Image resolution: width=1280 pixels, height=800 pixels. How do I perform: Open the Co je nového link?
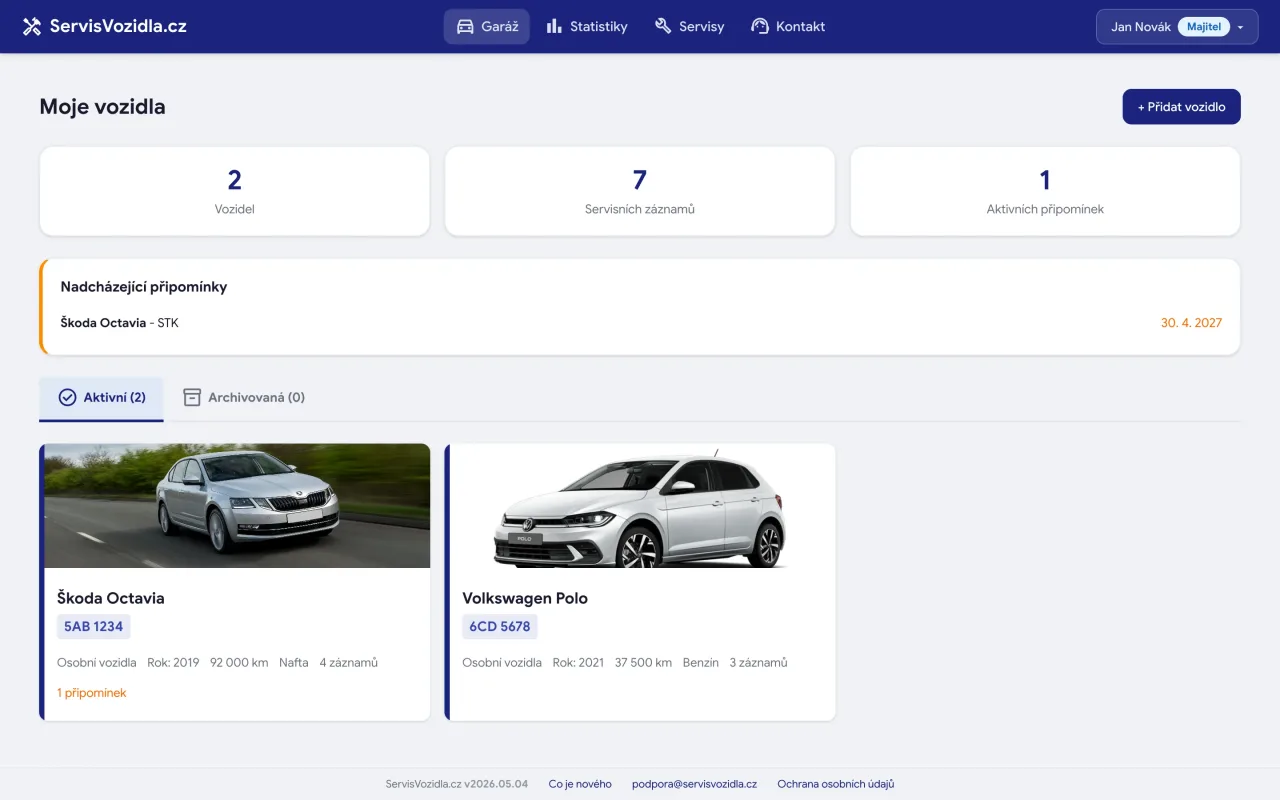pyautogui.click(x=580, y=784)
